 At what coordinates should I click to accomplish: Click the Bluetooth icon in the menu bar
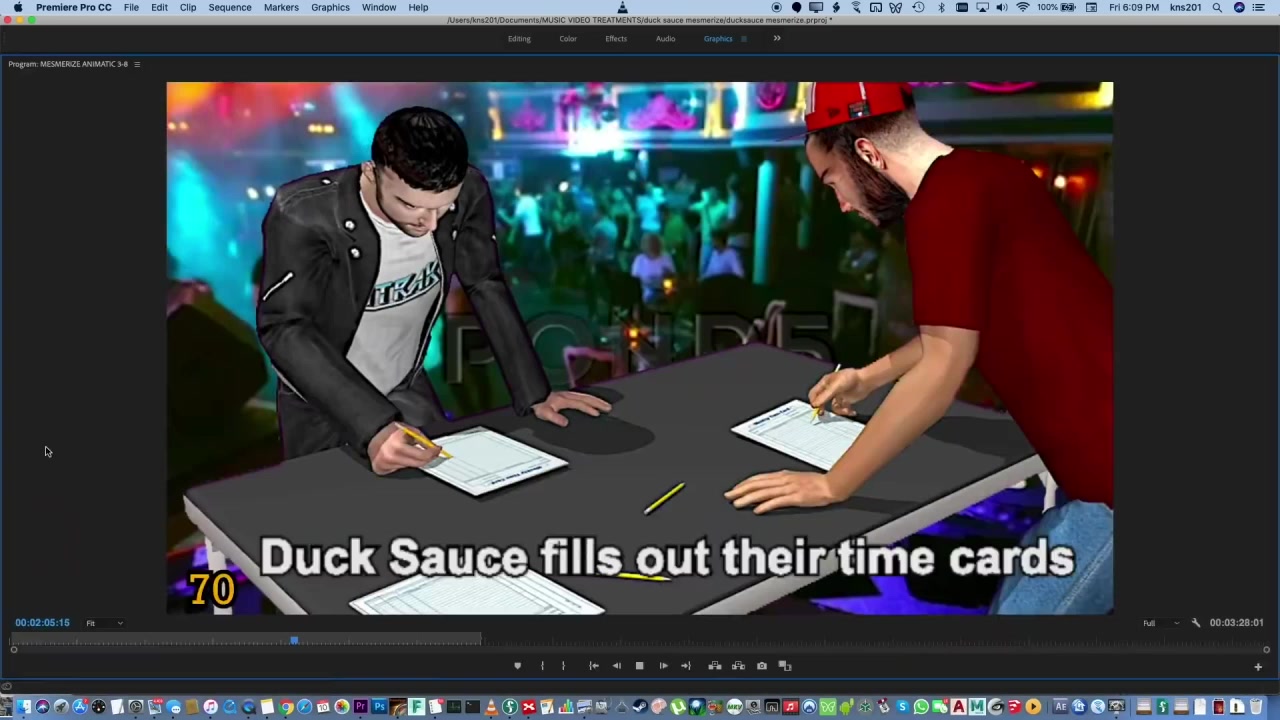(x=941, y=7)
